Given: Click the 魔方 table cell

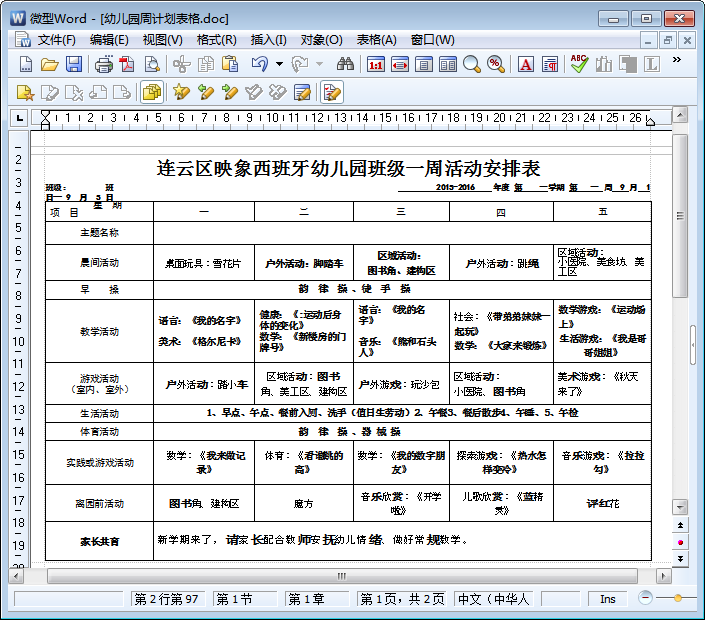Looking at the screenshot, I should [303, 504].
